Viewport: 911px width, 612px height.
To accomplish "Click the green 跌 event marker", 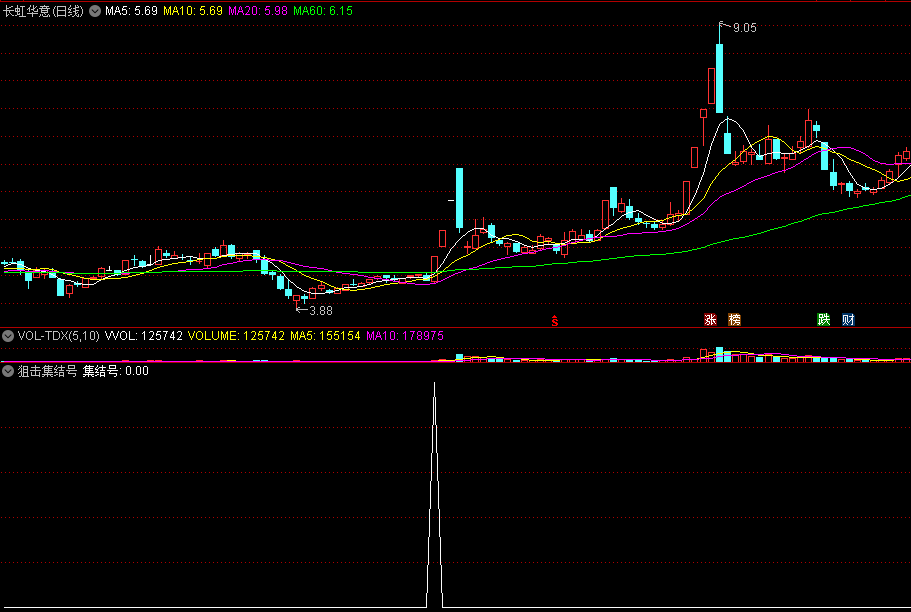I will pos(823,319).
